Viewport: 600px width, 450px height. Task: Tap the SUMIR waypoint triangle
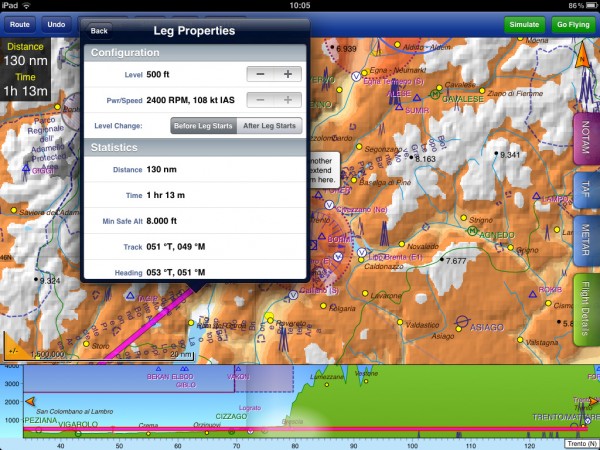point(399,107)
